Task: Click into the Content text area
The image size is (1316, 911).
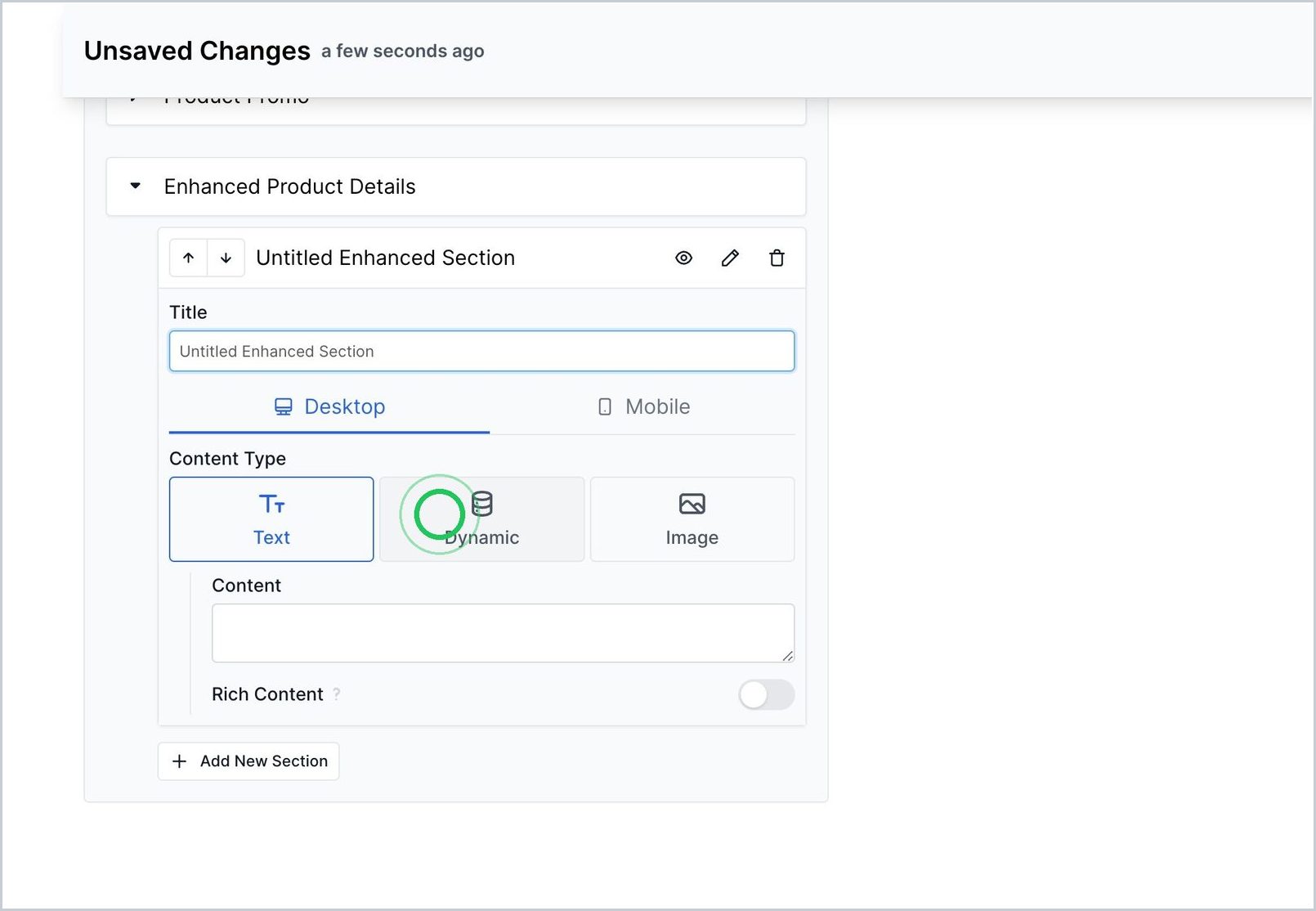Action: [x=503, y=633]
